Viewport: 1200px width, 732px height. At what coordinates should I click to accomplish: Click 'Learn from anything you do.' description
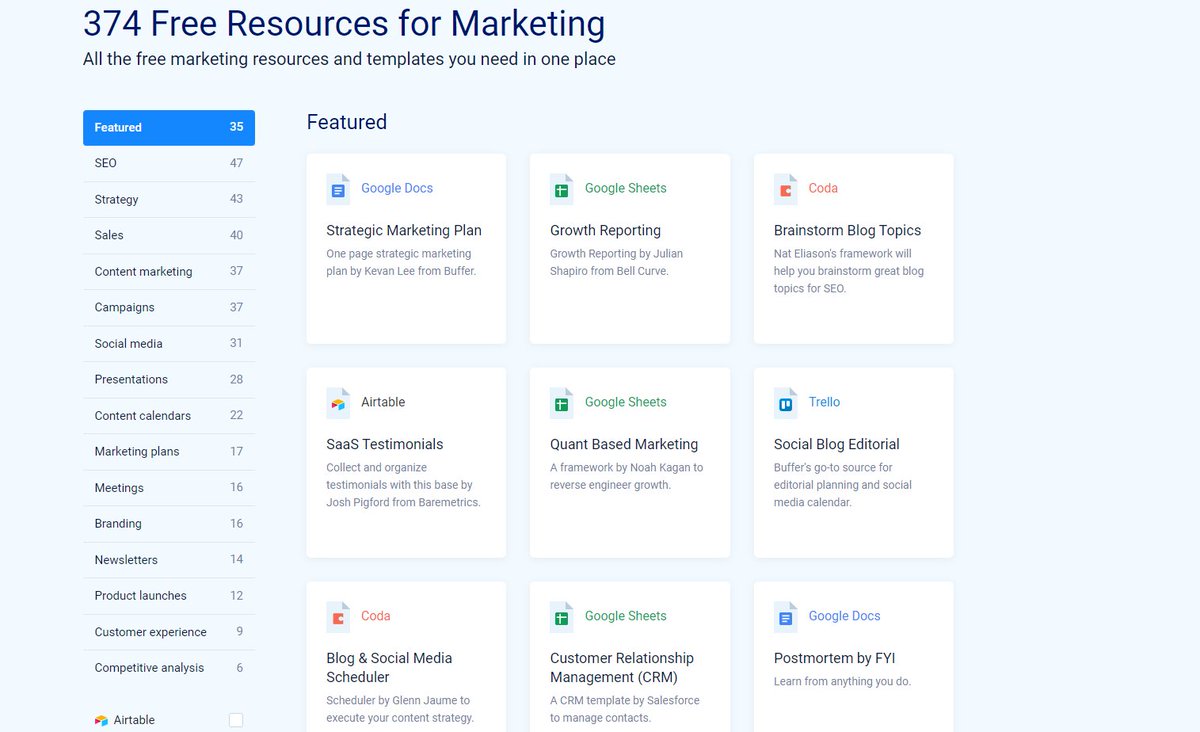(x=842, y=682)
